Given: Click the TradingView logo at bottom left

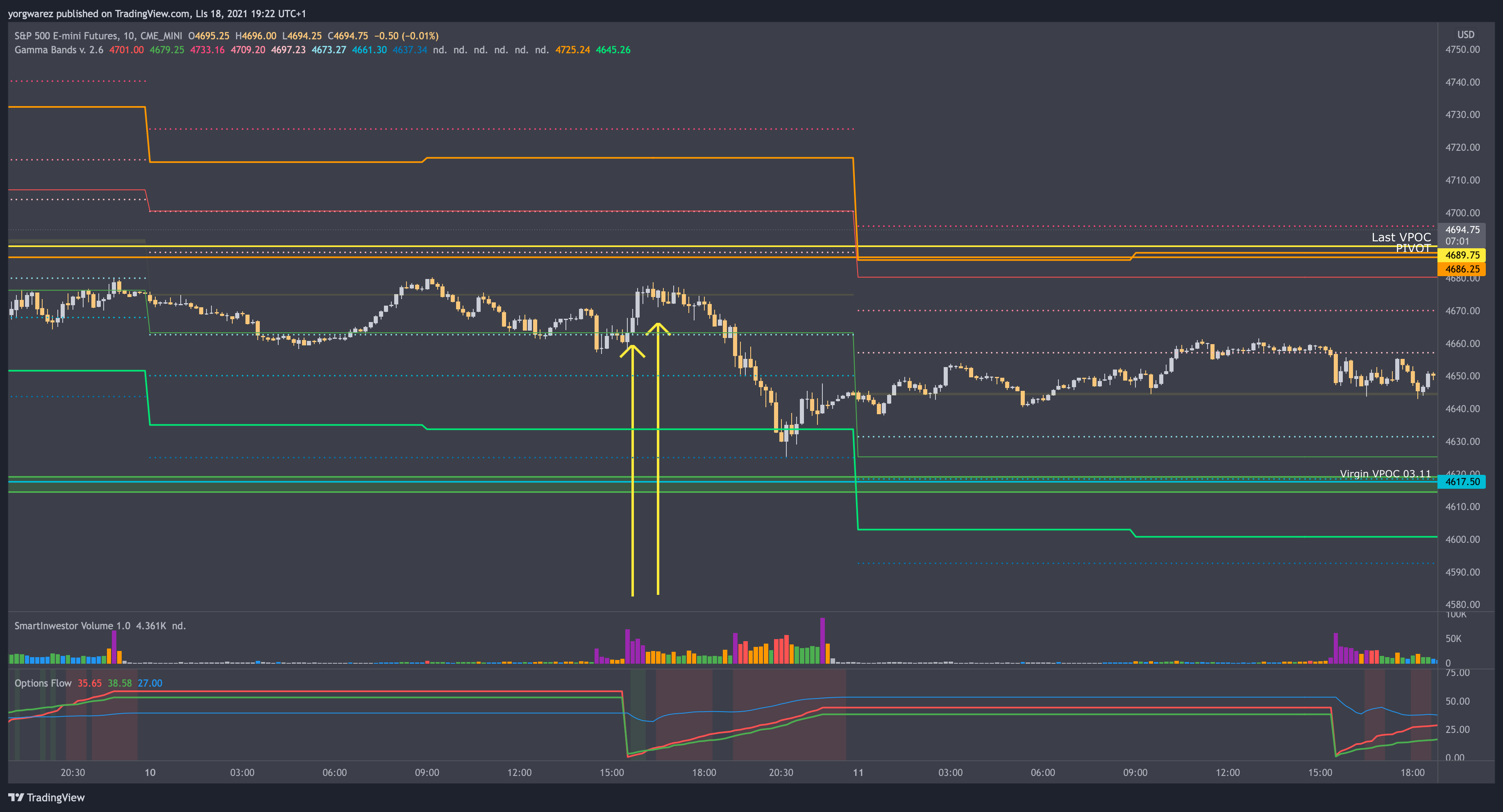Looking at the screenshot, I should (x=47, y=797).
